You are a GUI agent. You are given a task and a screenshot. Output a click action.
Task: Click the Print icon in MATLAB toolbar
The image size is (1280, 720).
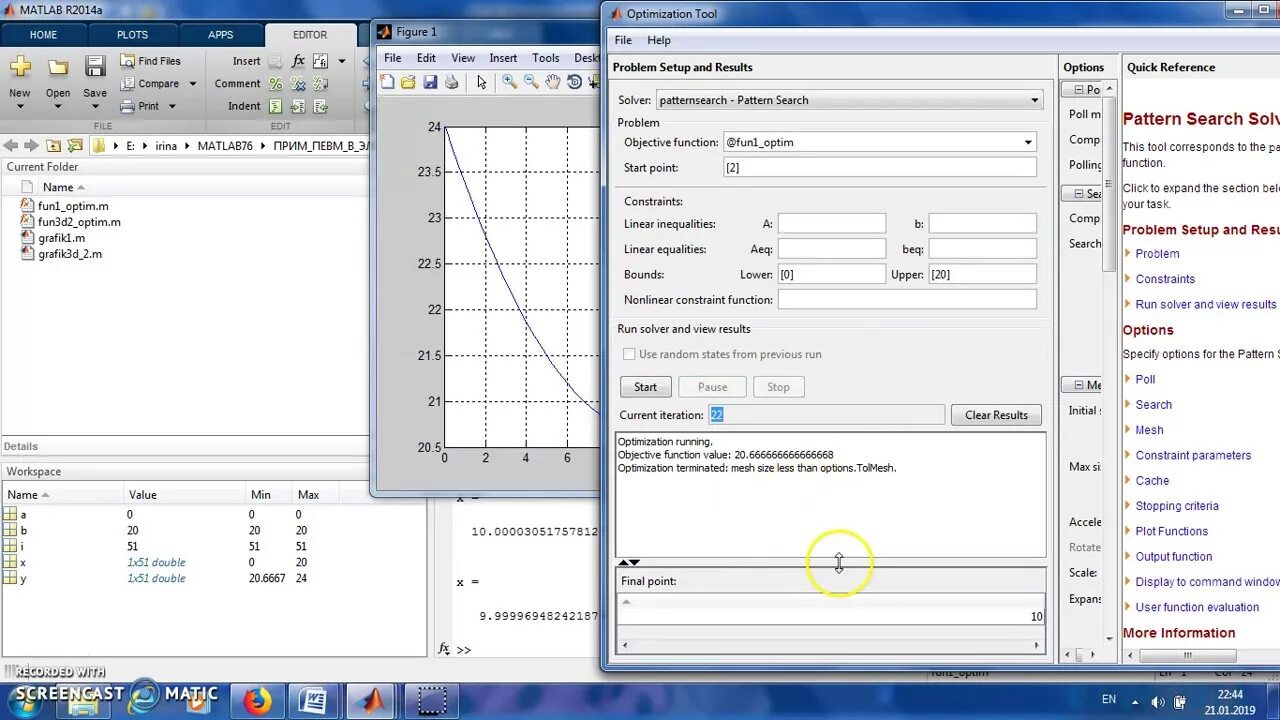(x=127, y=106)
